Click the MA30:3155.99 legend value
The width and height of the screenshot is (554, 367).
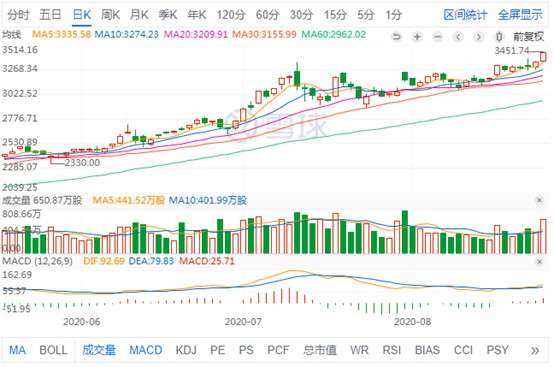click(x=264, y=35)
